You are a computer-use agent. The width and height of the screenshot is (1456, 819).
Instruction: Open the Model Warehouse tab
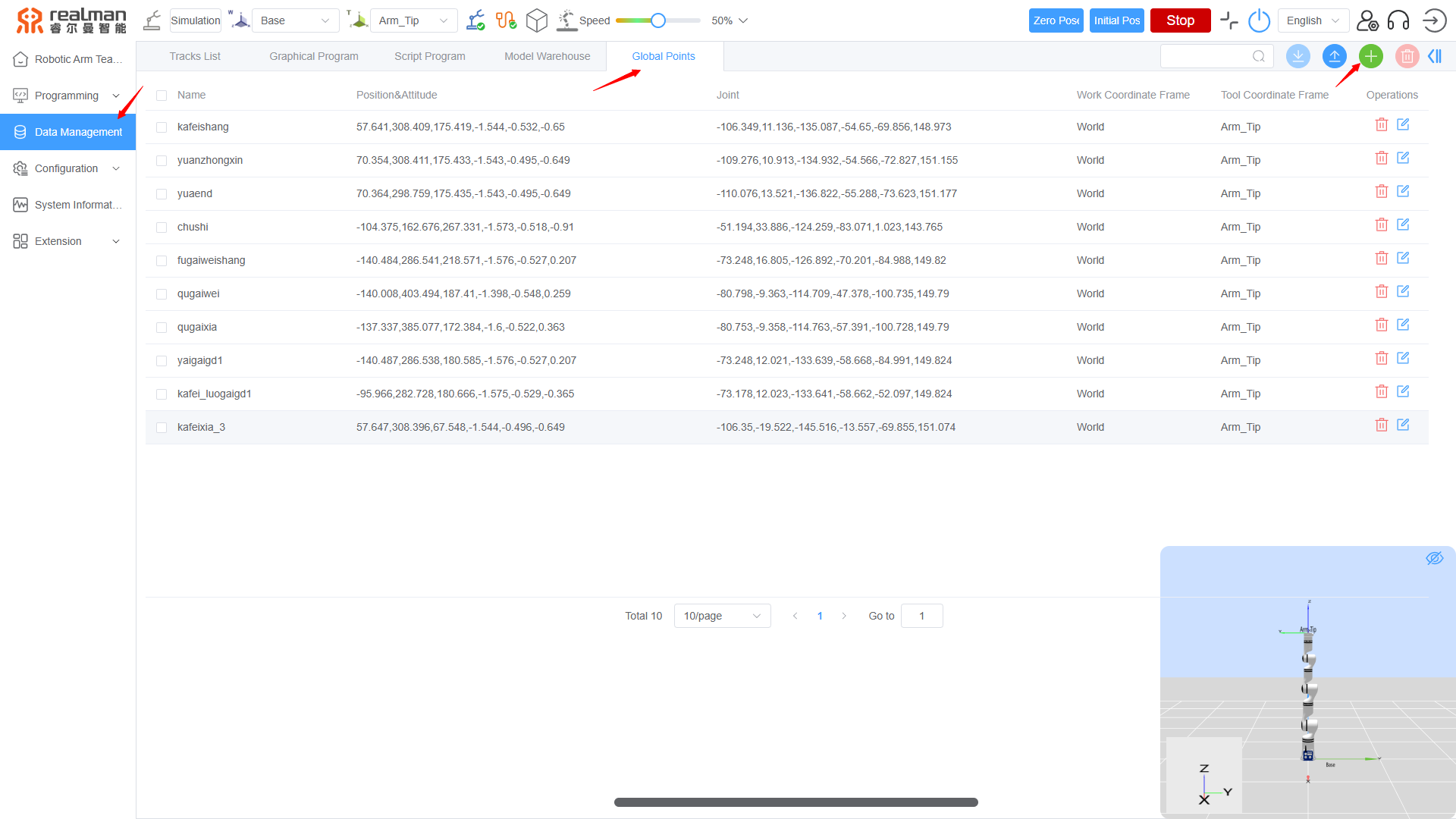tap(547, 56)
